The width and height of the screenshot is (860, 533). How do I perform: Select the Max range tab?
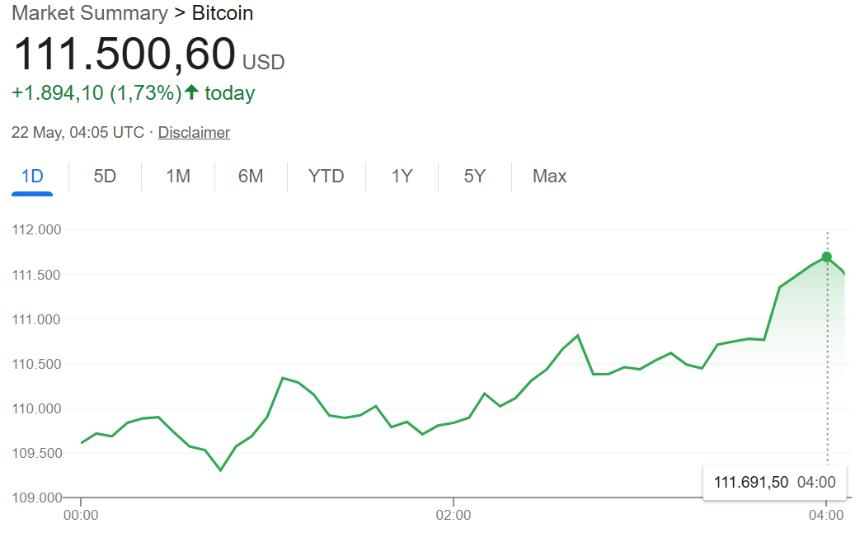coord(549,176)
